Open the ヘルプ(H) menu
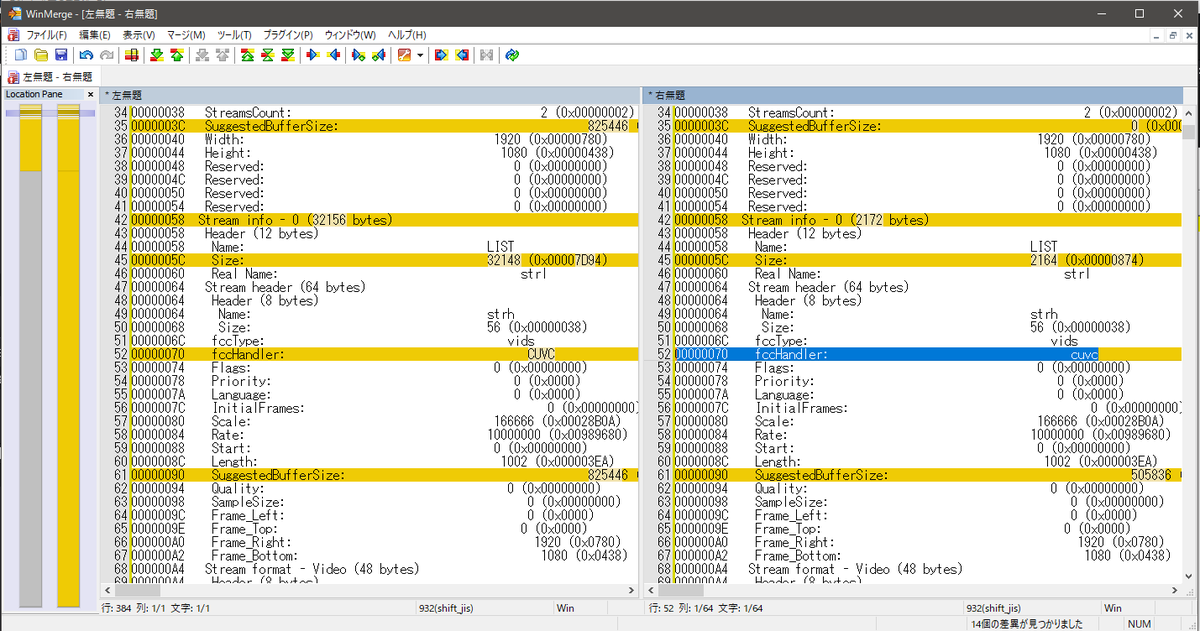This screenshot has width=1200, height=631. 406,35
